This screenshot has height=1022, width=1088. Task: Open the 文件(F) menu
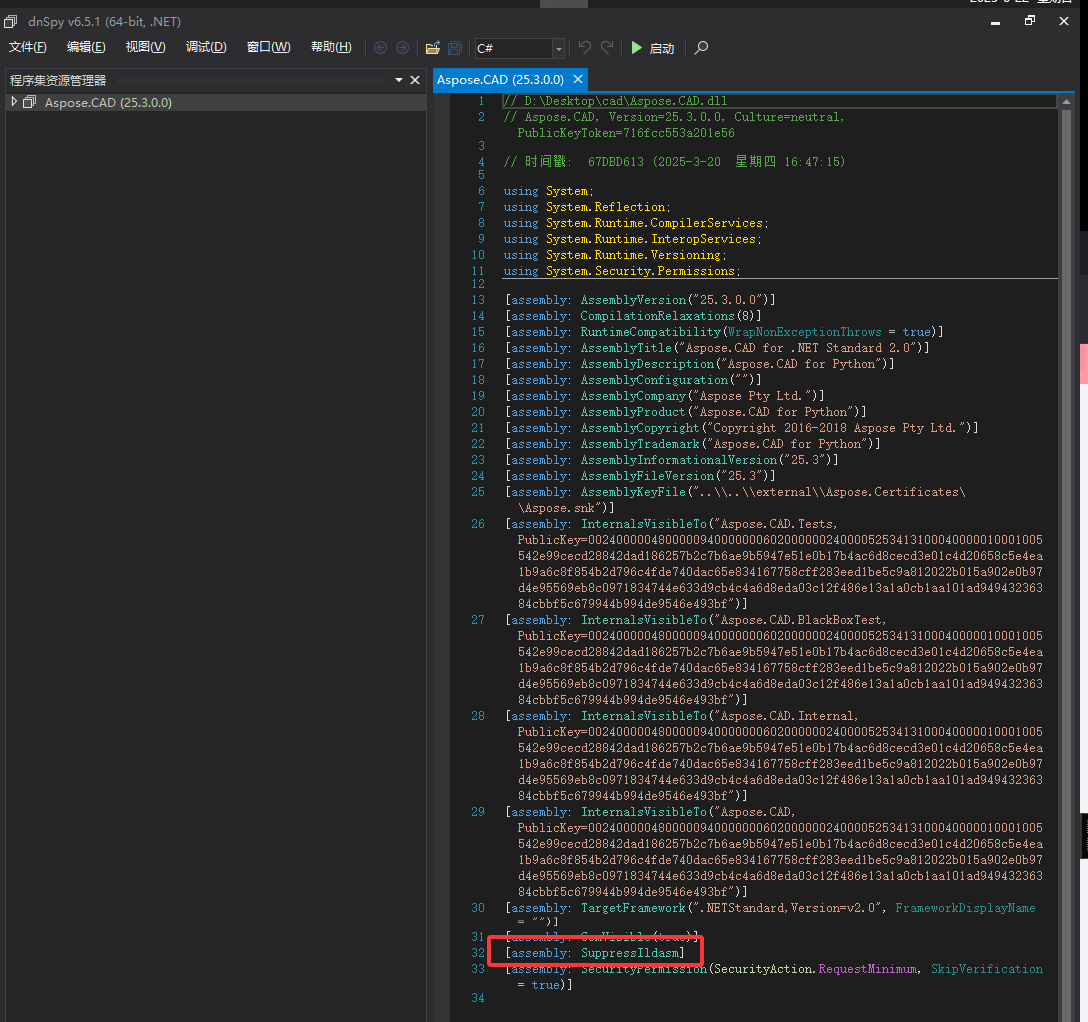coord(28,47)
